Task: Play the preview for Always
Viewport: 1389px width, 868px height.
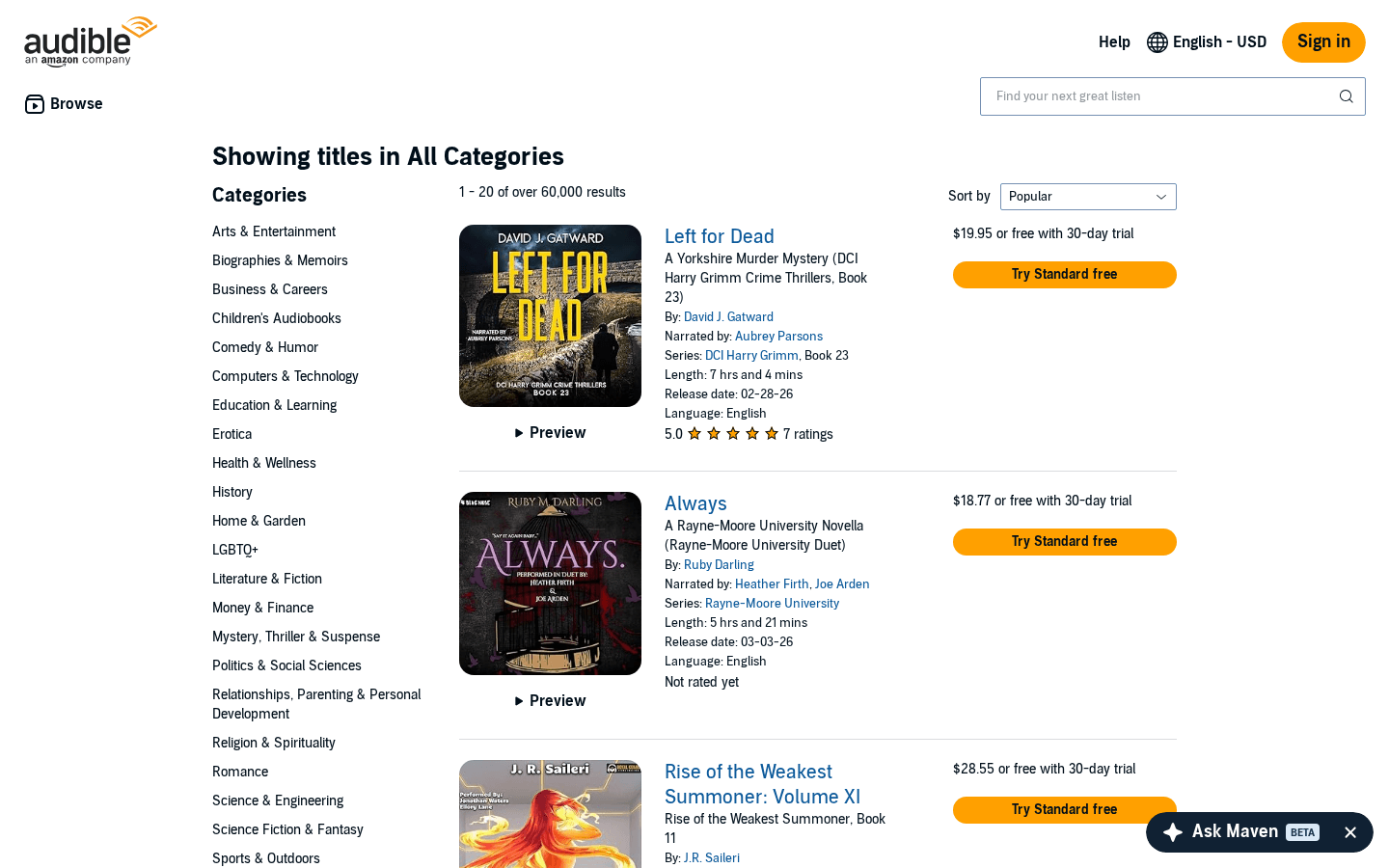Action: pos(550,700)
